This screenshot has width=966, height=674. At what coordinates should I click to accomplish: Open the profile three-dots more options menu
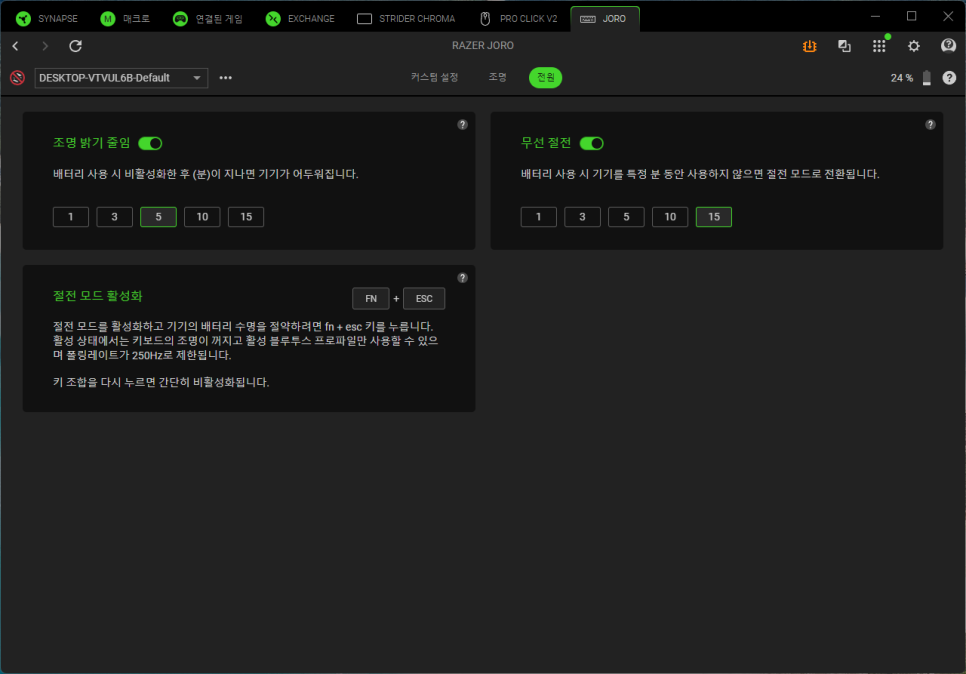pos(225,78)
